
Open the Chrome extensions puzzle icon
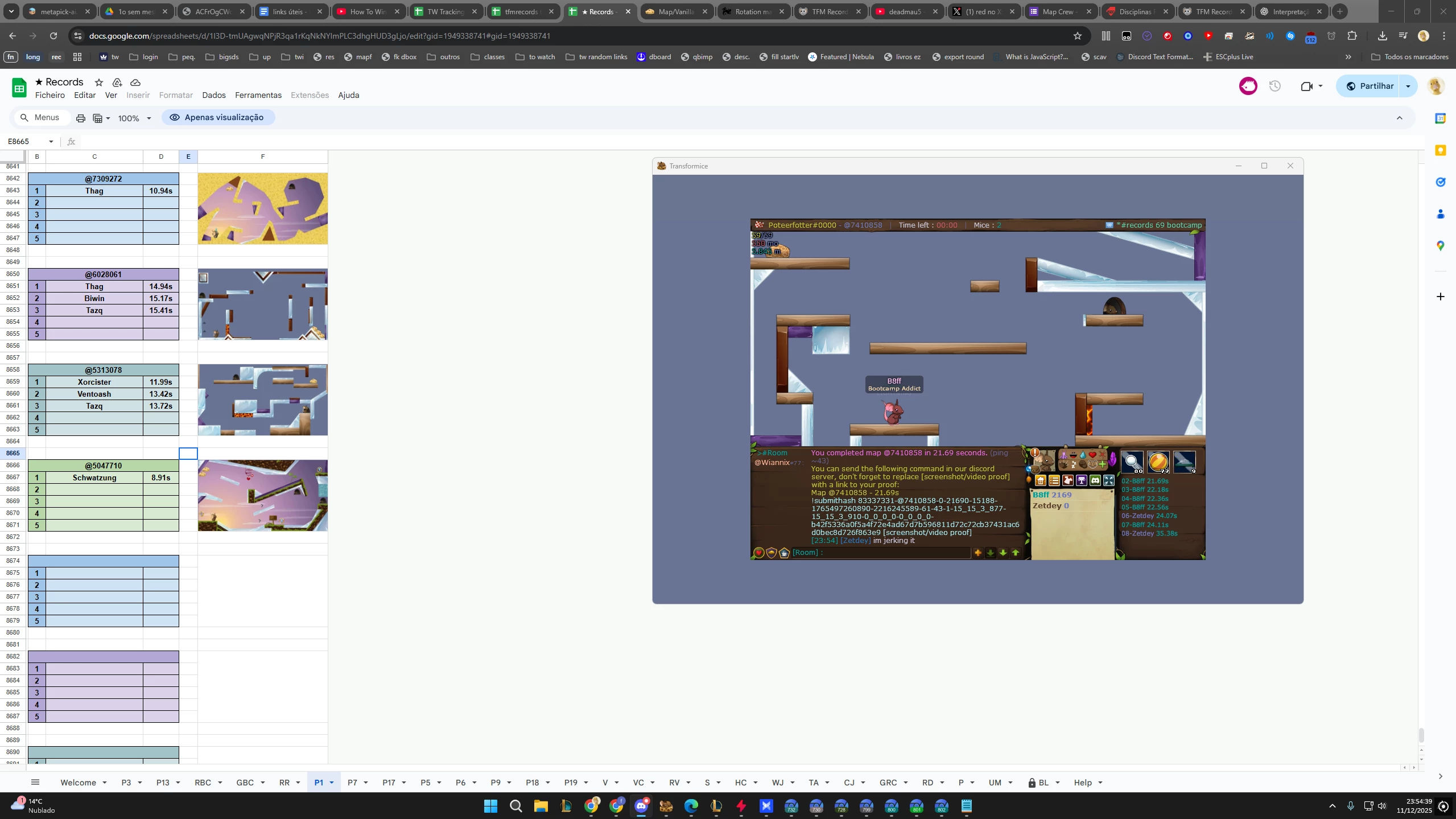(1352, 36)
